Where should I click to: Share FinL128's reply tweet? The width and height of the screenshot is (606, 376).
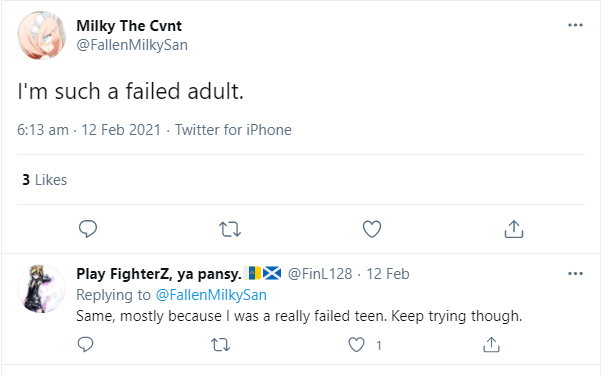pos(491,344)
